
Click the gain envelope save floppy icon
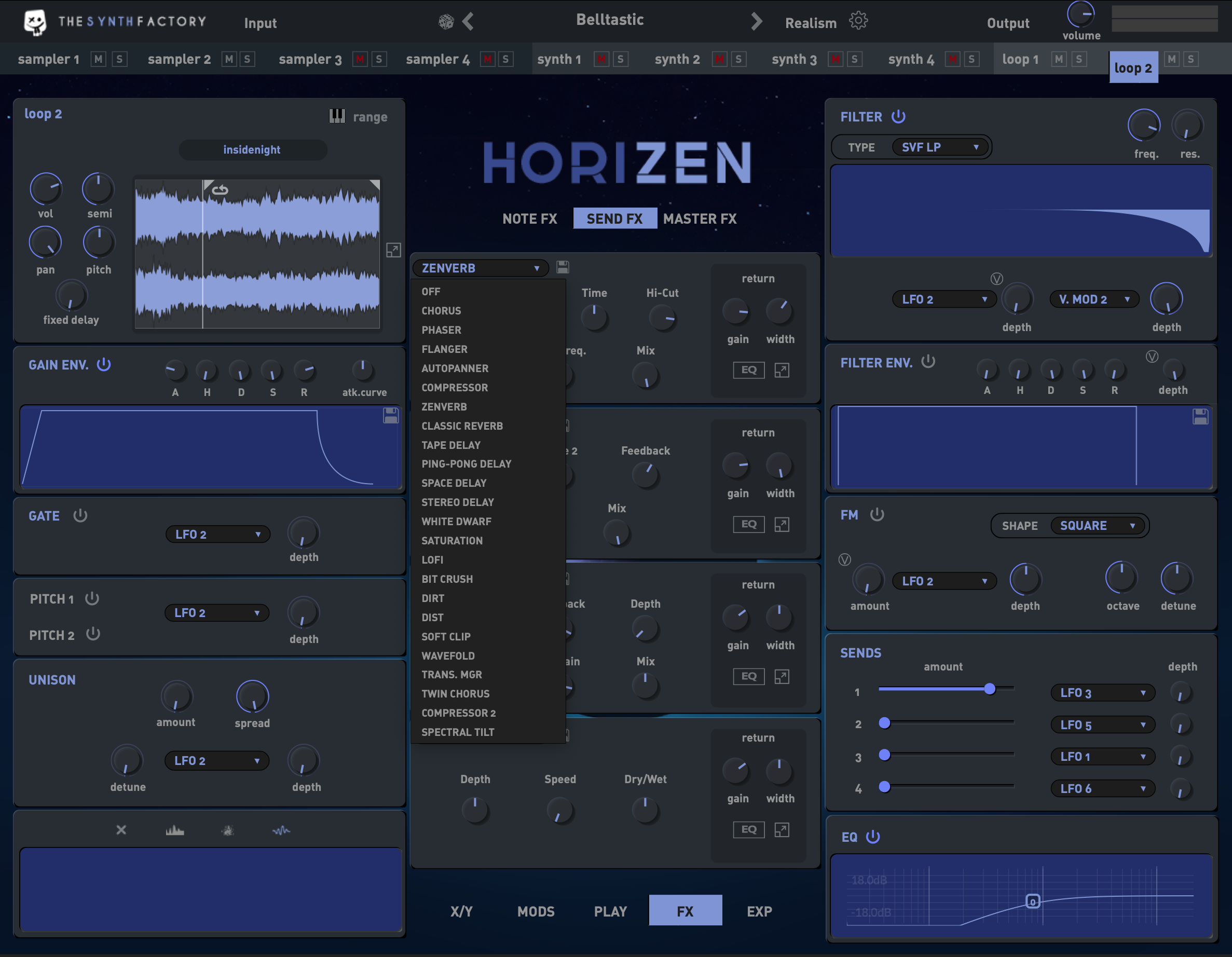391,416
